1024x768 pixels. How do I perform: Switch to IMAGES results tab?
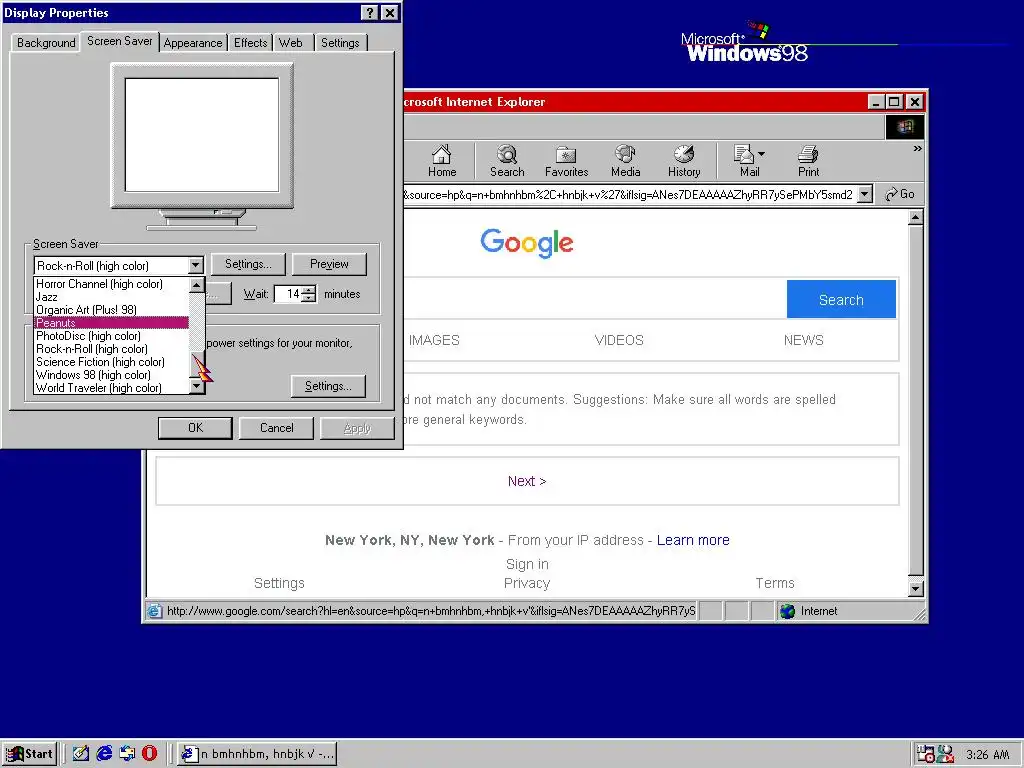434,340
